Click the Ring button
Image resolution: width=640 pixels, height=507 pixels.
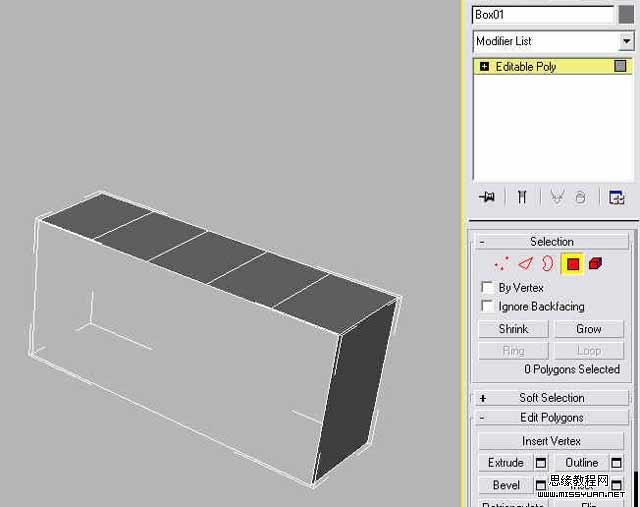pos(513,351)
